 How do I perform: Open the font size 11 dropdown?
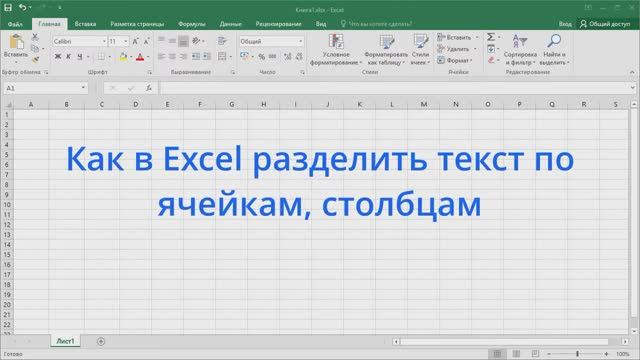[x=126, y=41]
